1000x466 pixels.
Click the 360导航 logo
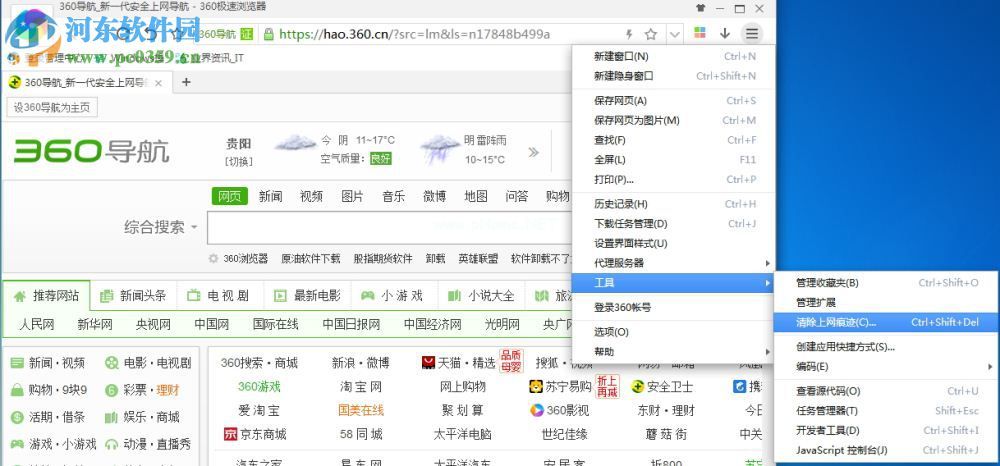tap(91, 151)
